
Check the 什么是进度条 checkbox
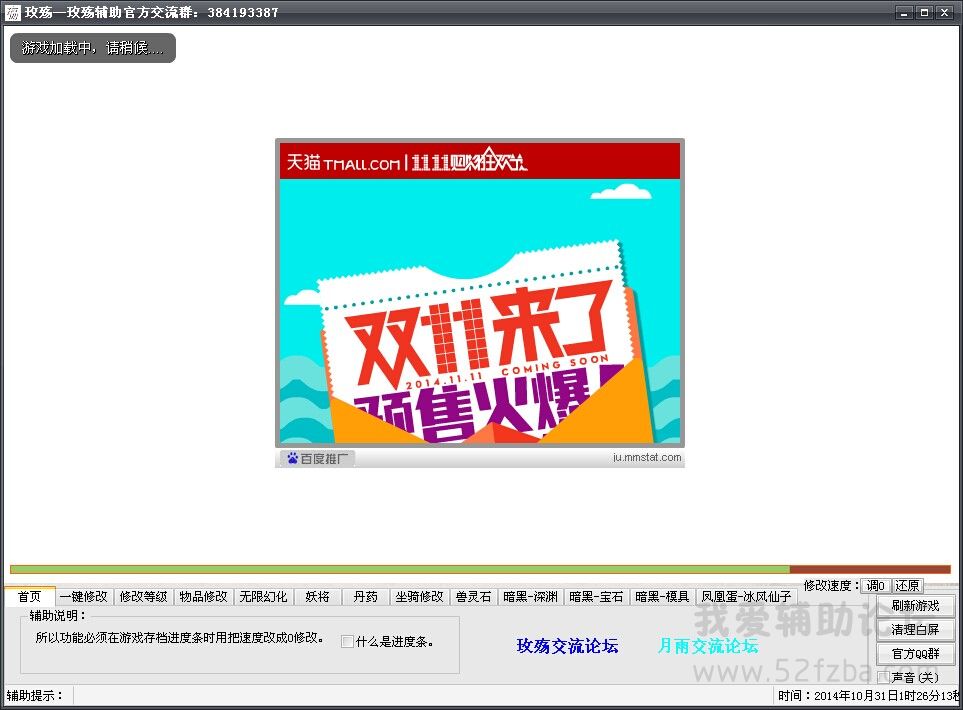coord(347,642)
